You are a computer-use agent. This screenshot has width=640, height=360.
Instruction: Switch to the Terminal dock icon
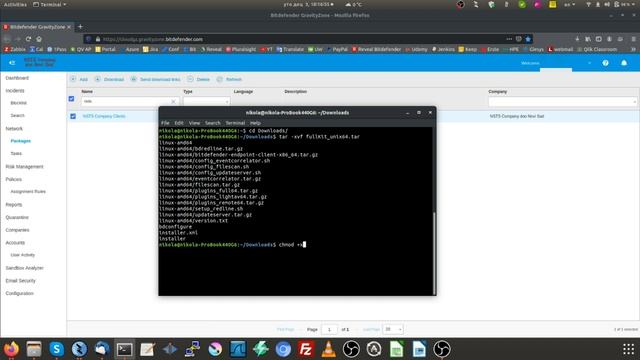point(124,349)
